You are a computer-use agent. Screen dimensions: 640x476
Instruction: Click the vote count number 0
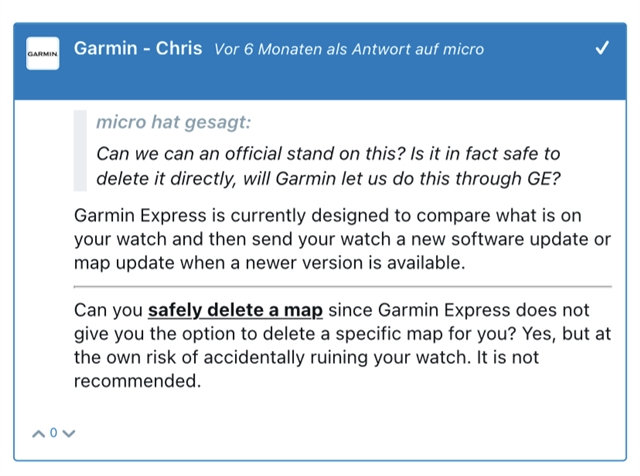(53, 433)
